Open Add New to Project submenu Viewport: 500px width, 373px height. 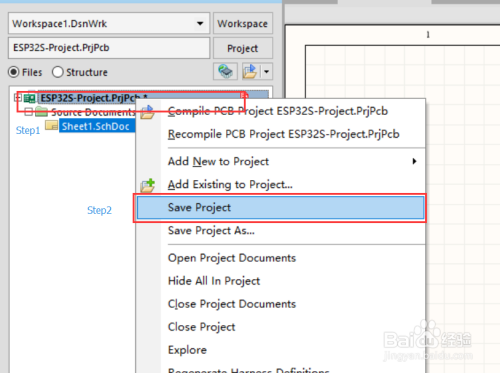281,161
